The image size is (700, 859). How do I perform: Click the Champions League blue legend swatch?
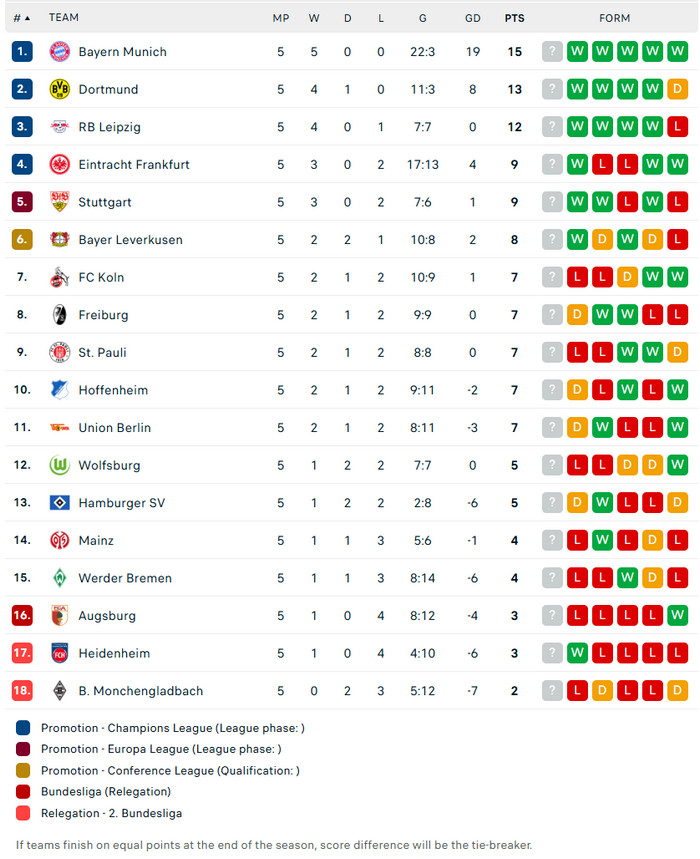pyautogui.click(x=23, y=728)
